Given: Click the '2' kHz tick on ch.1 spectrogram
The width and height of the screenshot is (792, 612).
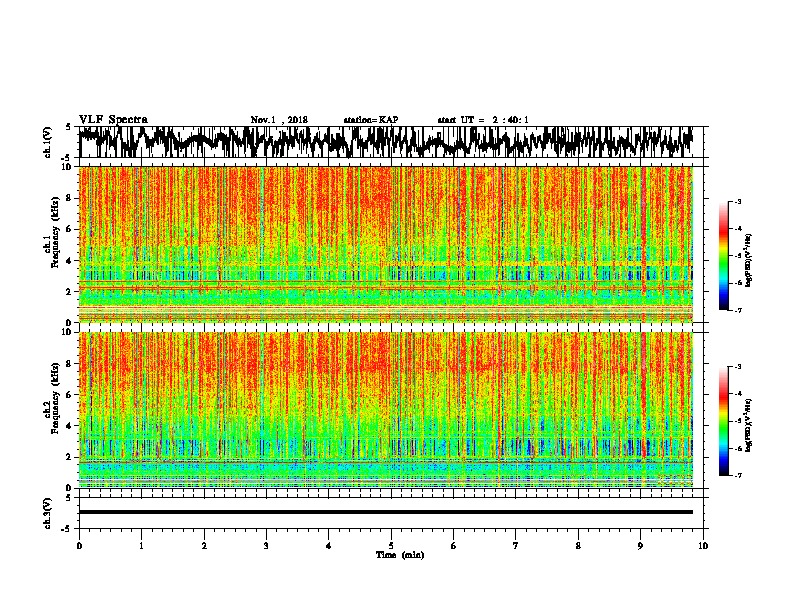Looking at the screenshot, I should (71, 292).
